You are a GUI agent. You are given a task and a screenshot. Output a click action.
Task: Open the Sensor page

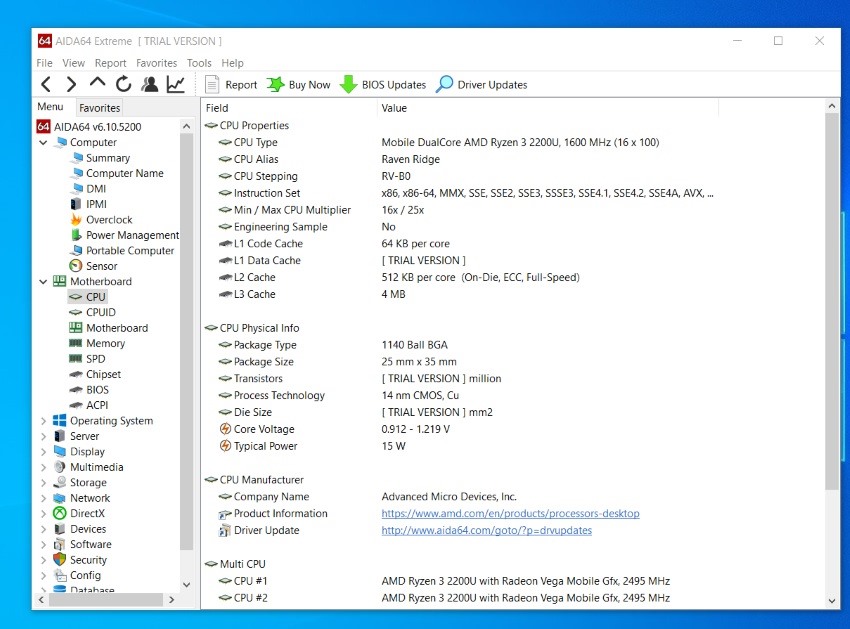pyautogui.click(x=94, y=266)
